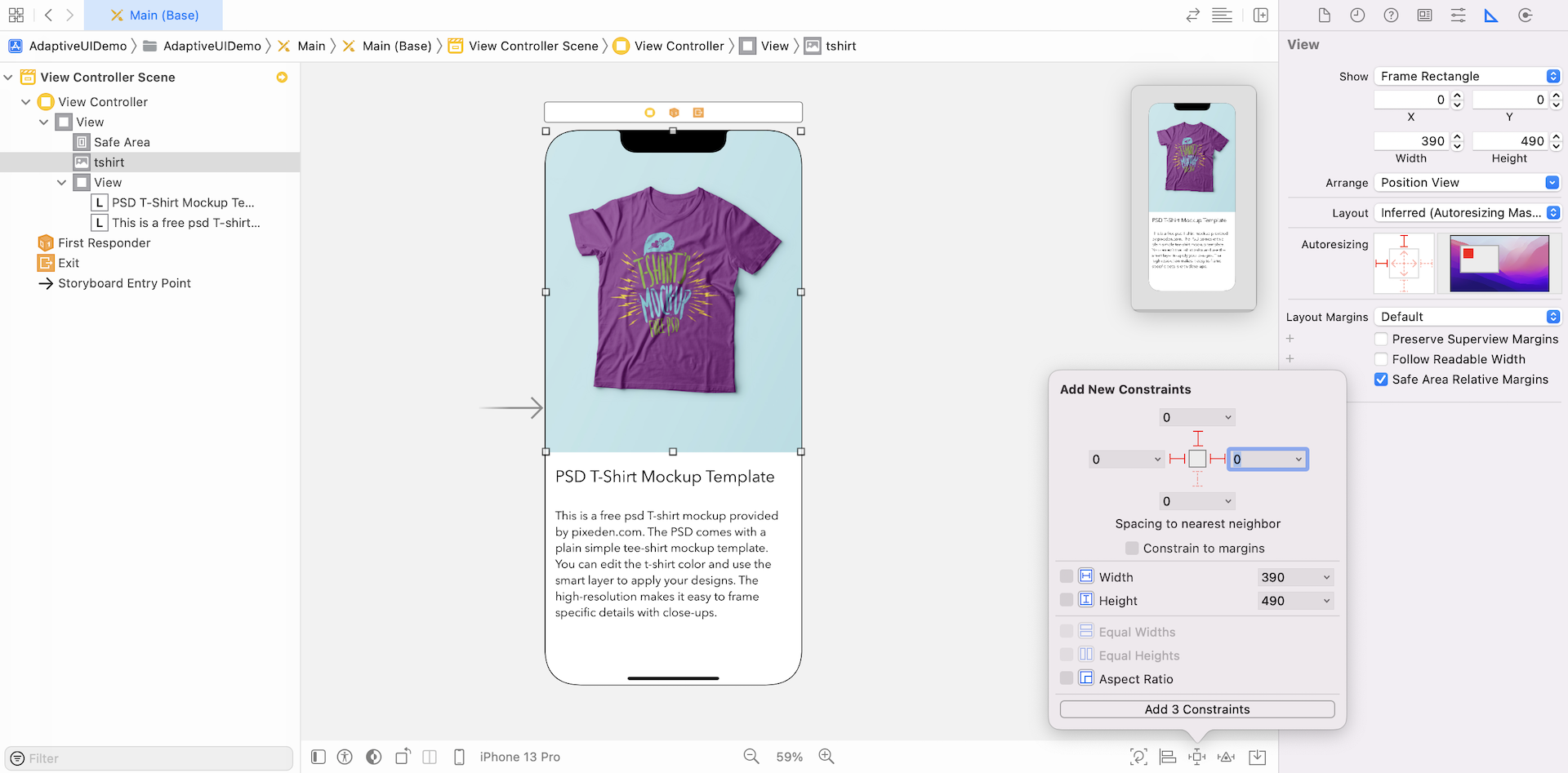Click the Resolve Auto Layout Issues icon
The height and width of the screenshot is (773, 1568).
1226,757
